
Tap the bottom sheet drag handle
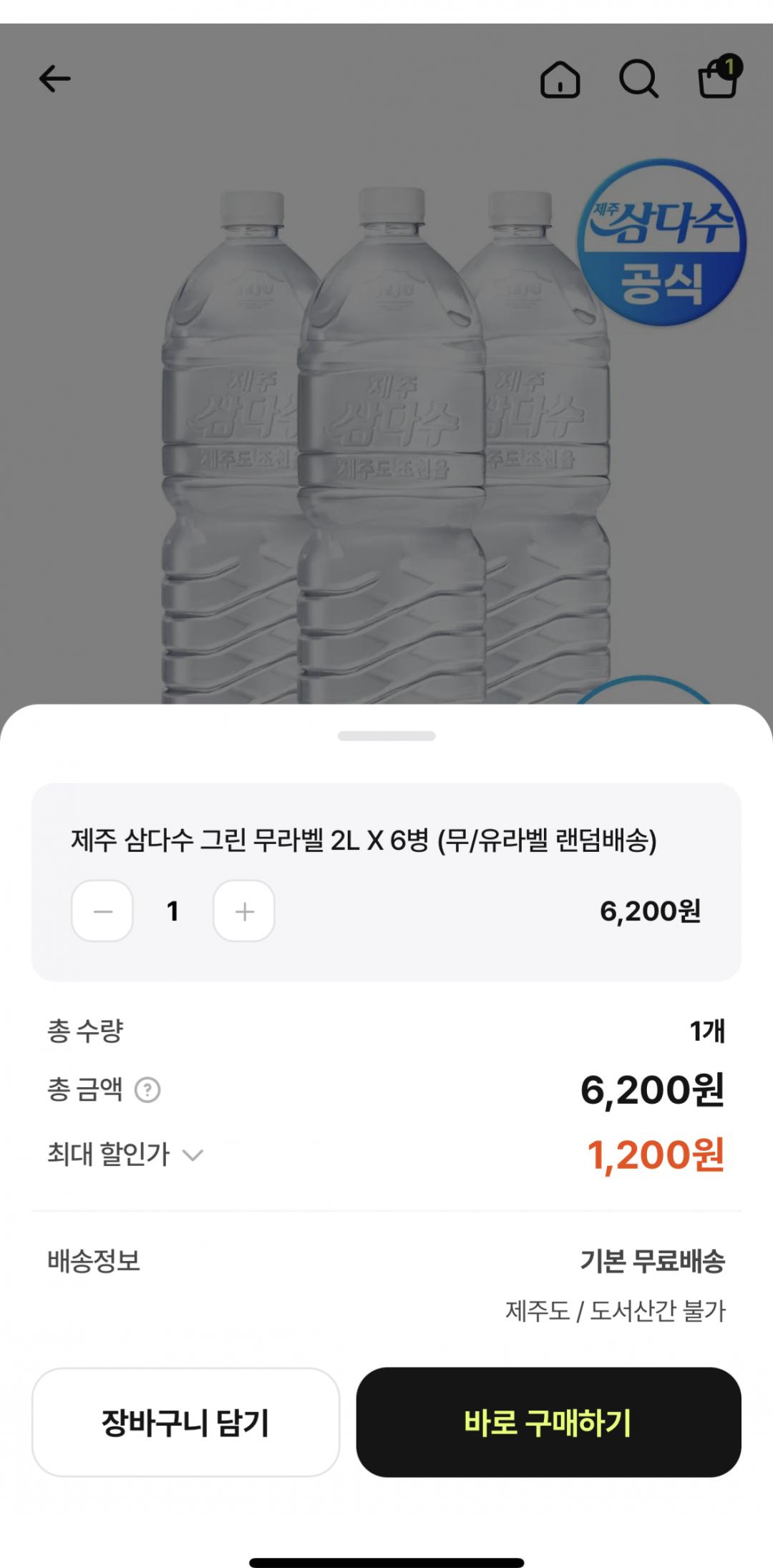[x=386, y=736]
